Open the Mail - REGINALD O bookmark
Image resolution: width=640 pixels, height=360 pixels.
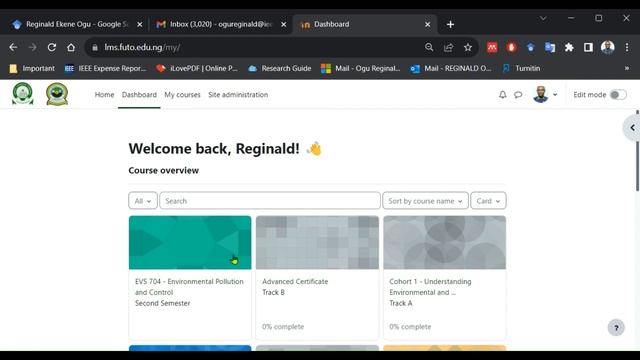coord(451,68)
